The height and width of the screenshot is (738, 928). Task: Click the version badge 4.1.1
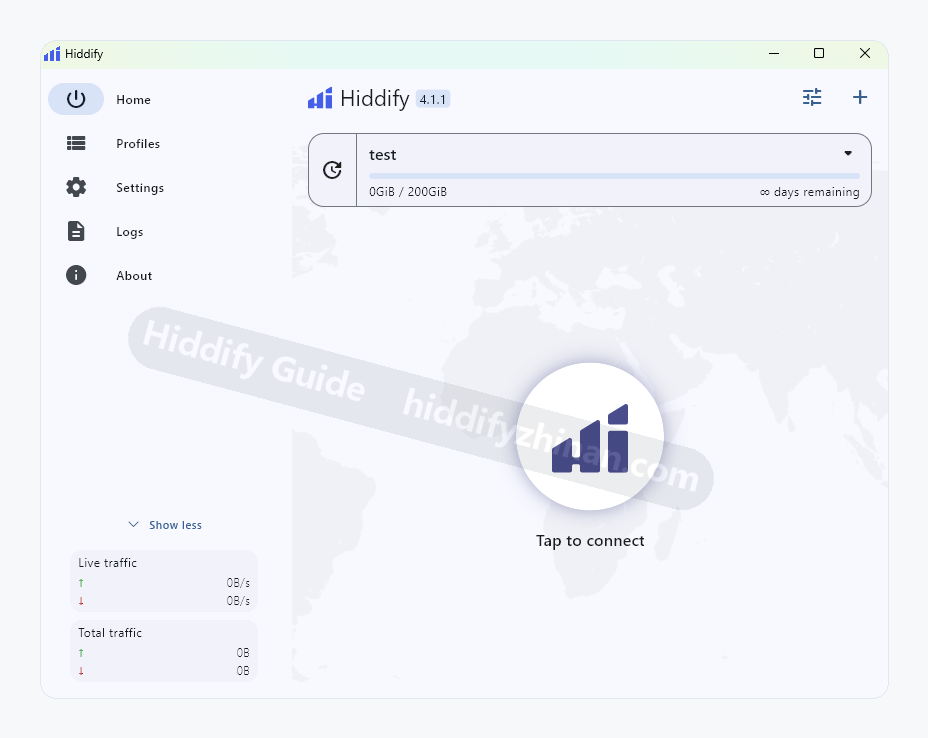tap(433, 99)
